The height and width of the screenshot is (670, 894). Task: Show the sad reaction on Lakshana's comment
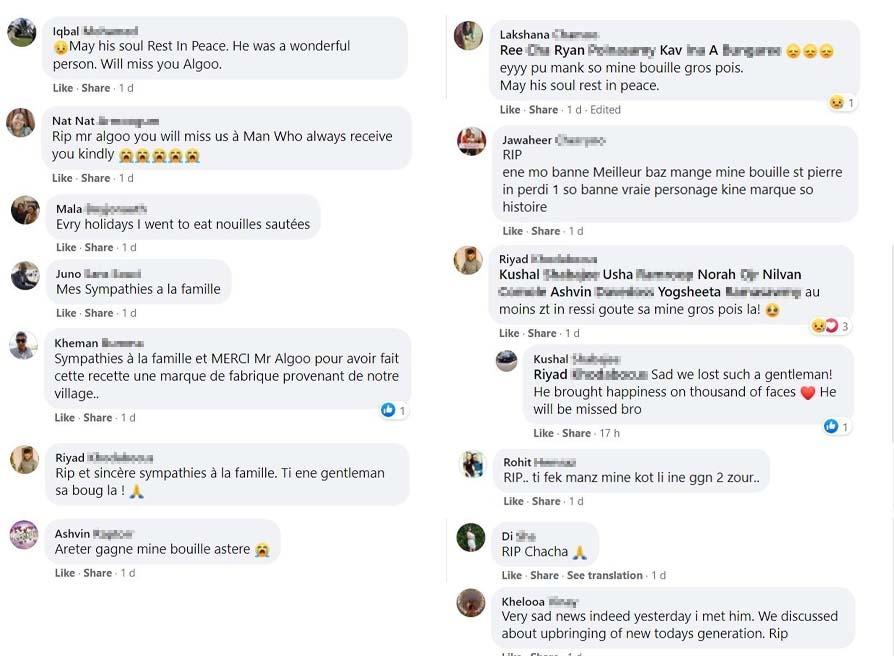coord(841,102)
